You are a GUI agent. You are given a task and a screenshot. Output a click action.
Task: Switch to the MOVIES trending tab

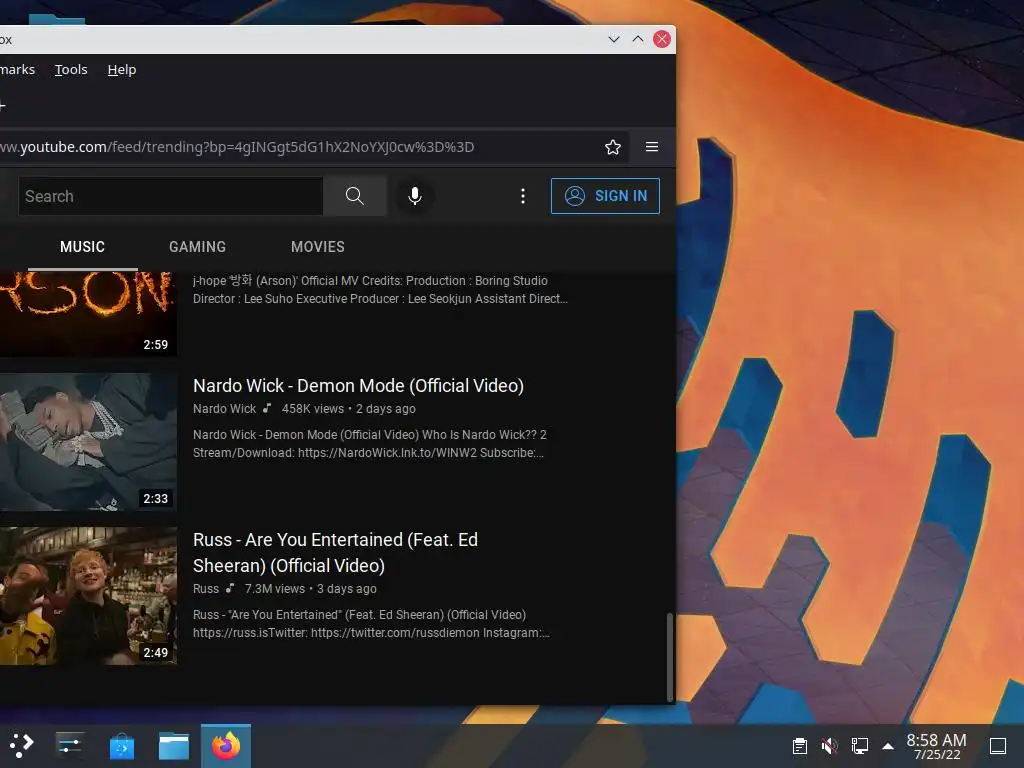(x=317, y=247)
